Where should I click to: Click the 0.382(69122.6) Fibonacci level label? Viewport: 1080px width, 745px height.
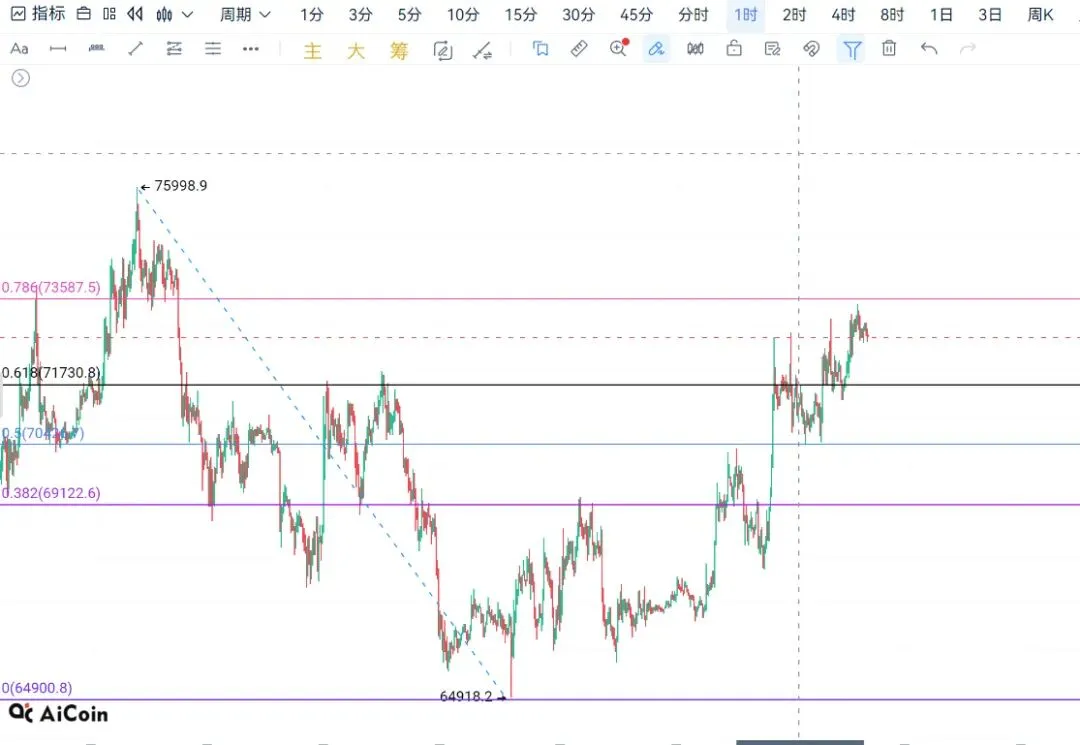pyautogui.click(x=51, y=493)
